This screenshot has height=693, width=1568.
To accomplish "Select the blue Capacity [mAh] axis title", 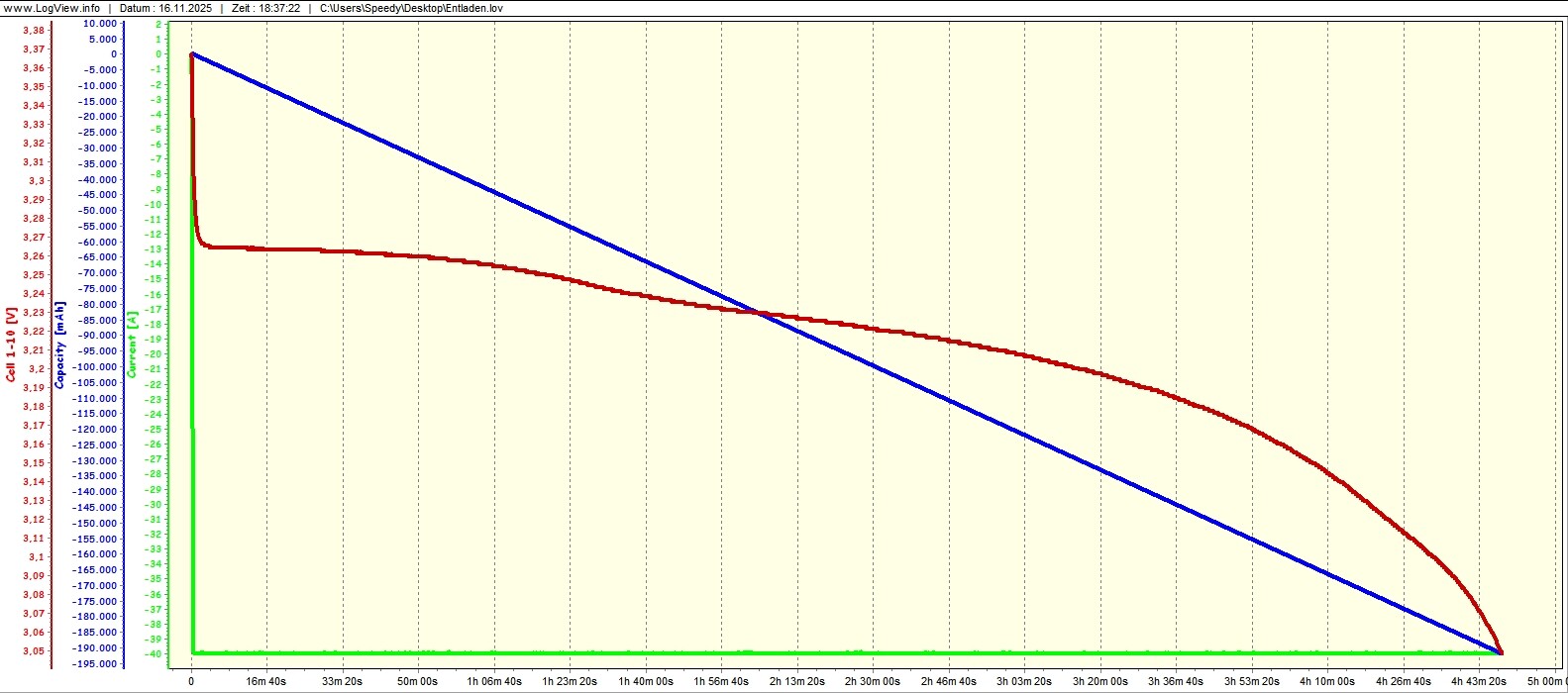I will tap(59, 344).
